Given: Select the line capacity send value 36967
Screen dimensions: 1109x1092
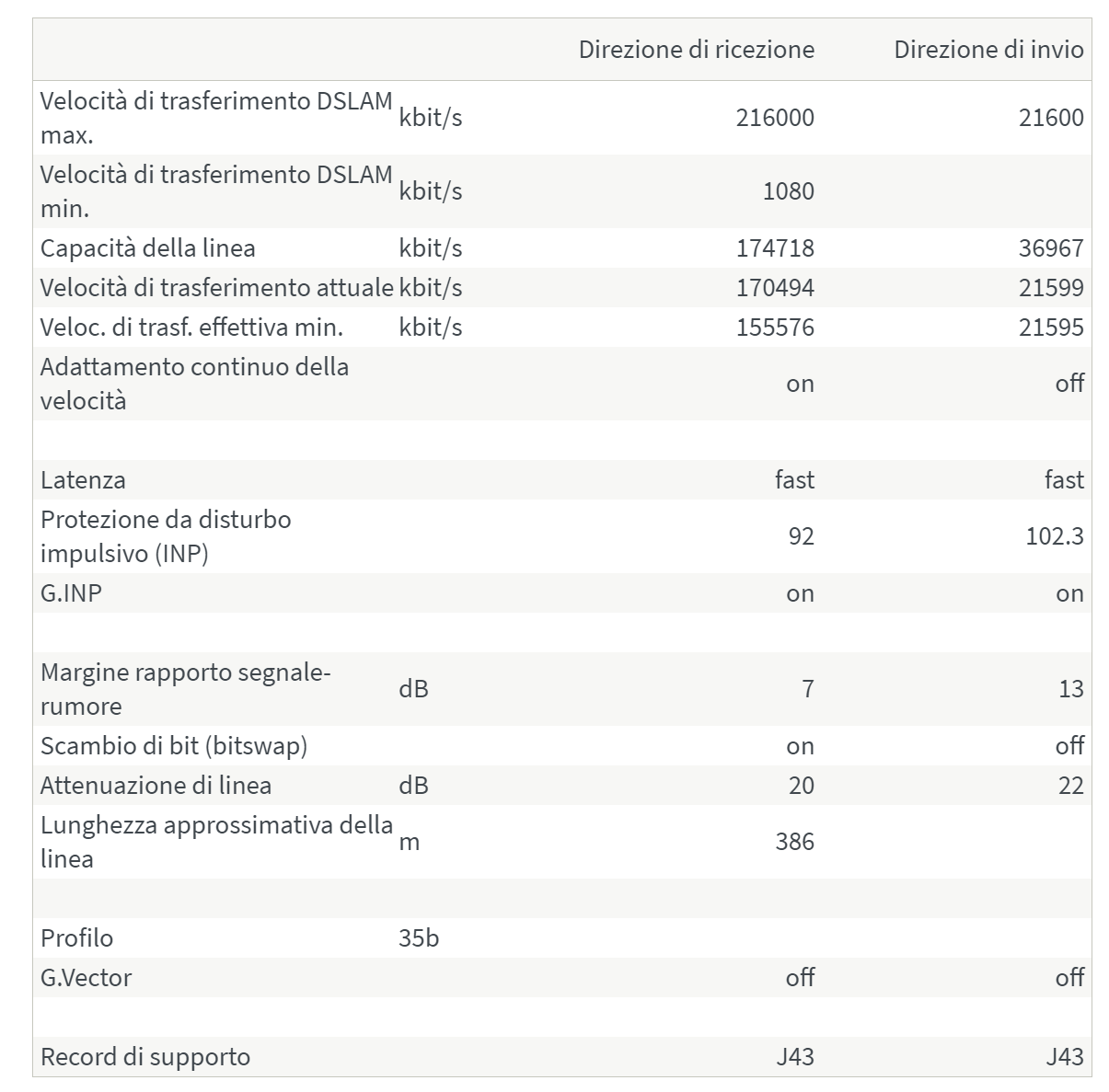Looking at the screenshot, I should pyautogui.click(x=1051, y=248).
